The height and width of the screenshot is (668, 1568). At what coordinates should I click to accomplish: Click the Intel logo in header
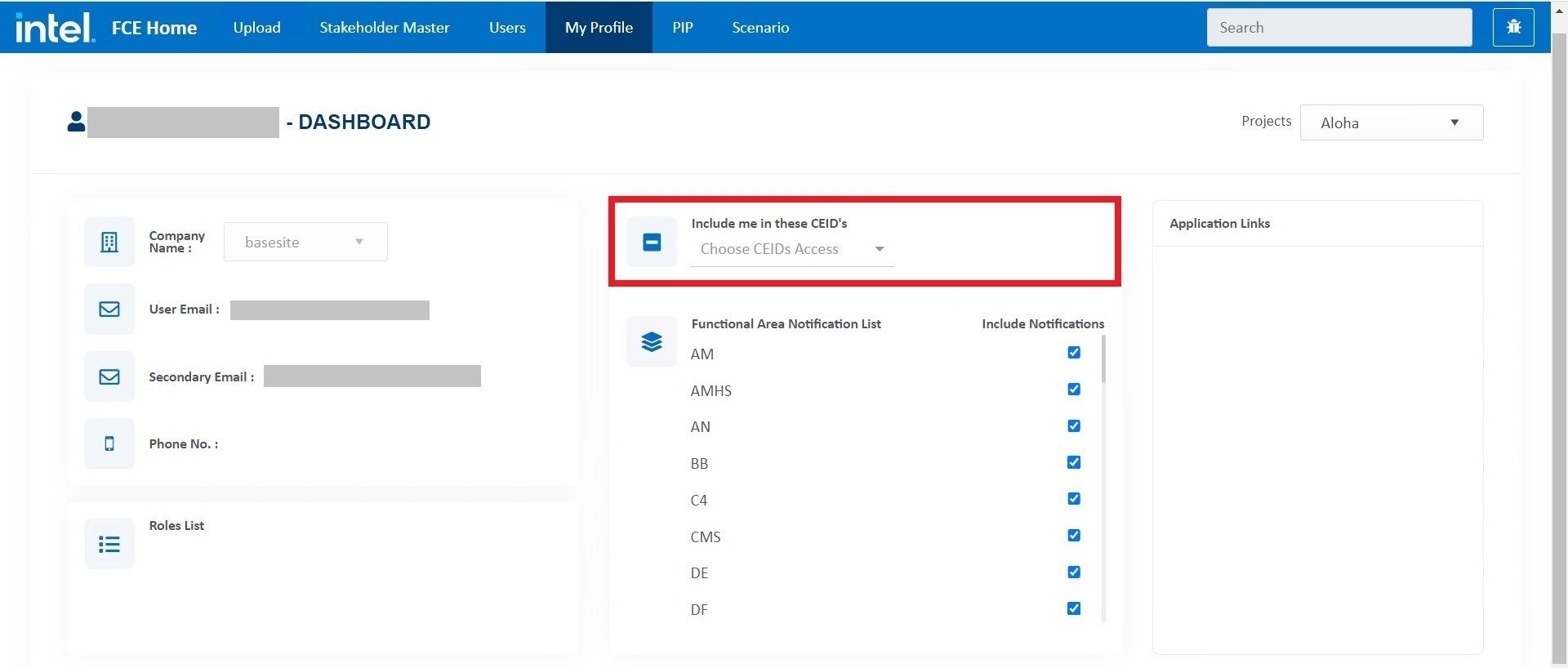click(54, 28)
